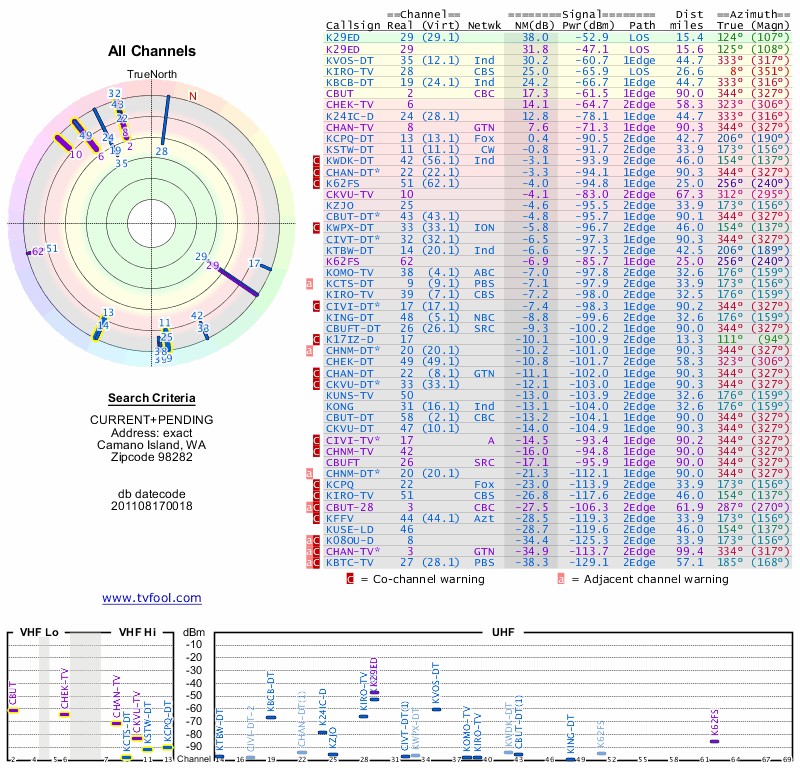Click the adjacent channel icon beside KCTS-DT
Viewport: 800px width, 768px height.
tap(310, 284)
